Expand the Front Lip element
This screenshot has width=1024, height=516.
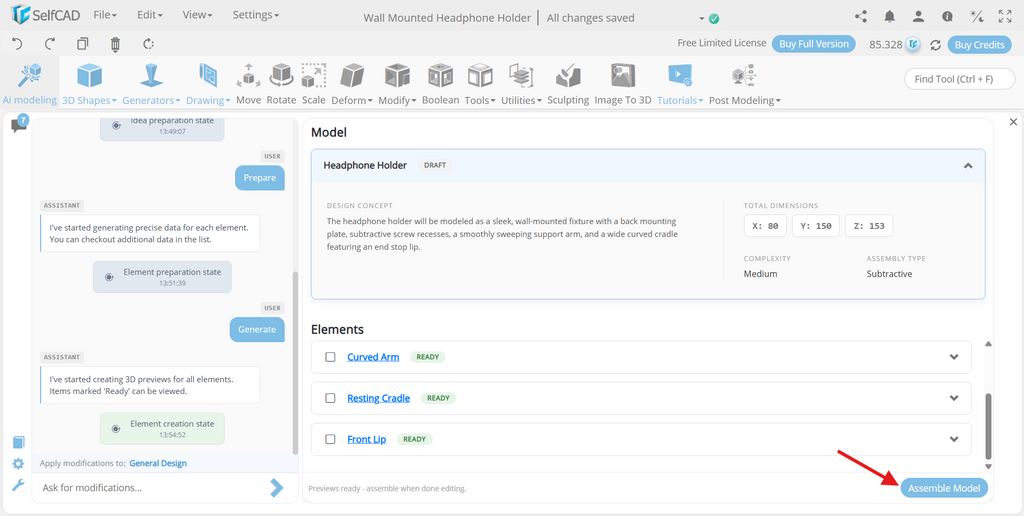[x=954, y=439]
